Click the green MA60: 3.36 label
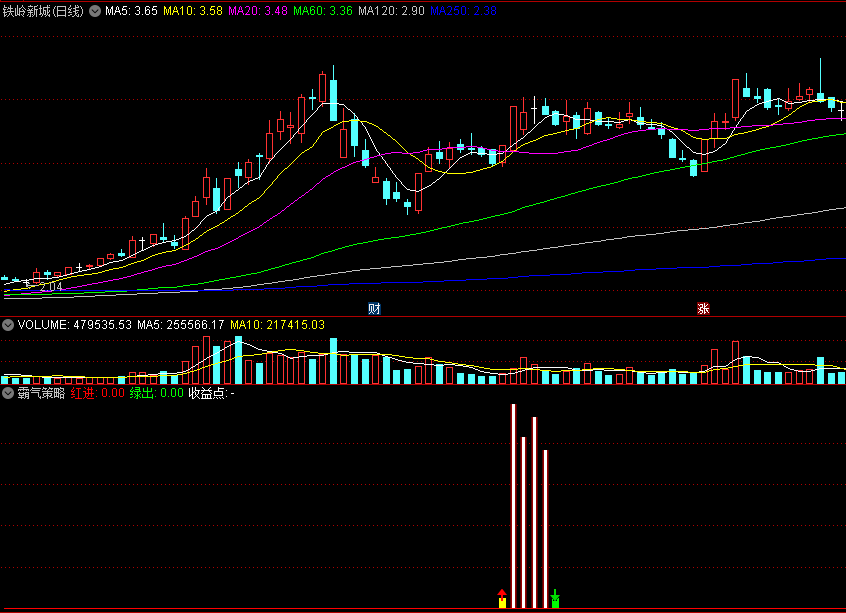 [x=323, y=11]
